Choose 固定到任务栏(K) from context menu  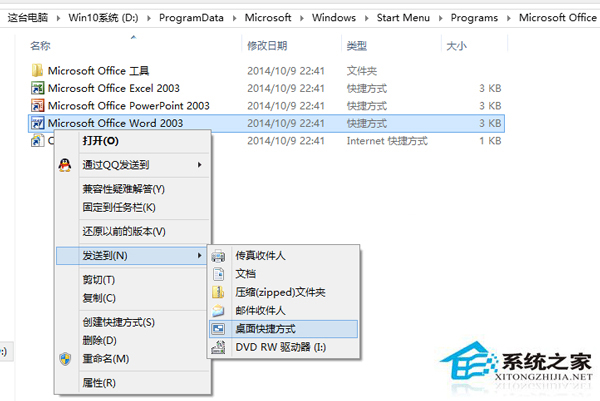coord(118,207)
